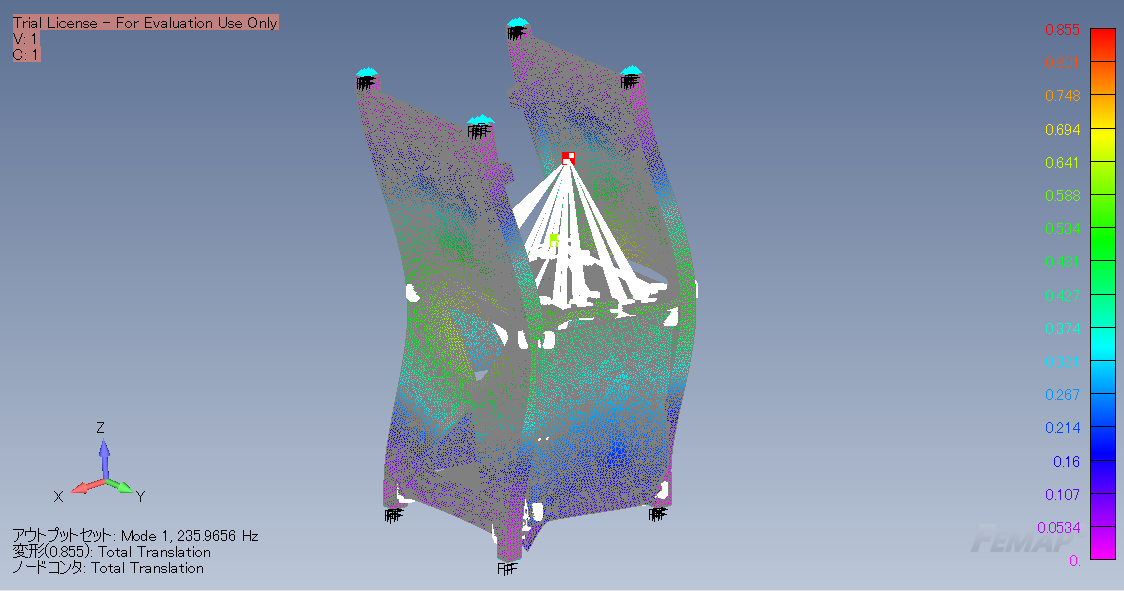Click the 0.855 maximum legend value
Viewport: 1124px width, 591px height.
click(x=1062, y=30)
